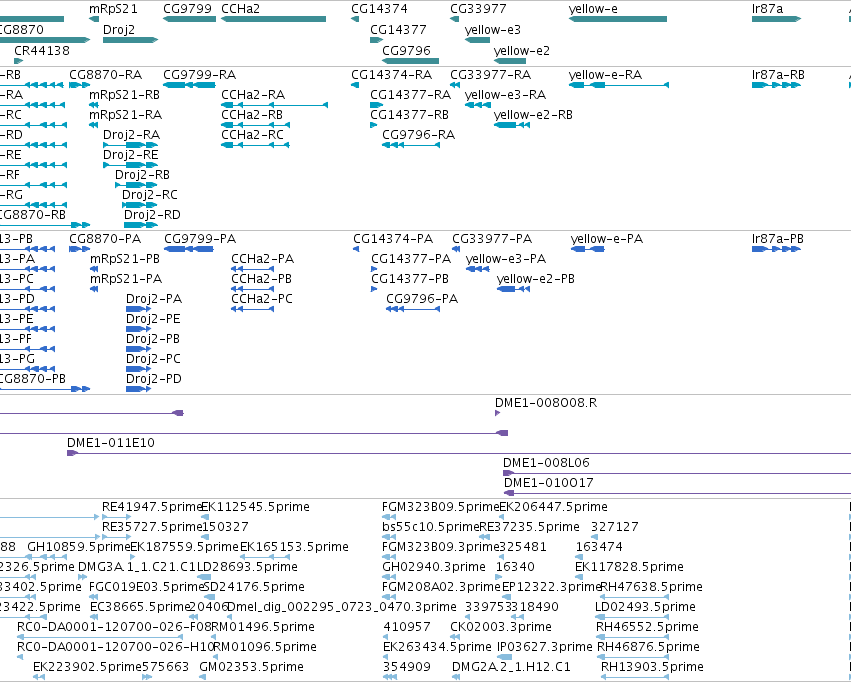Select the CG14377-RA transcript label
Image resolution: width=851 pixels, height=682 pixels.
point(411,94)
